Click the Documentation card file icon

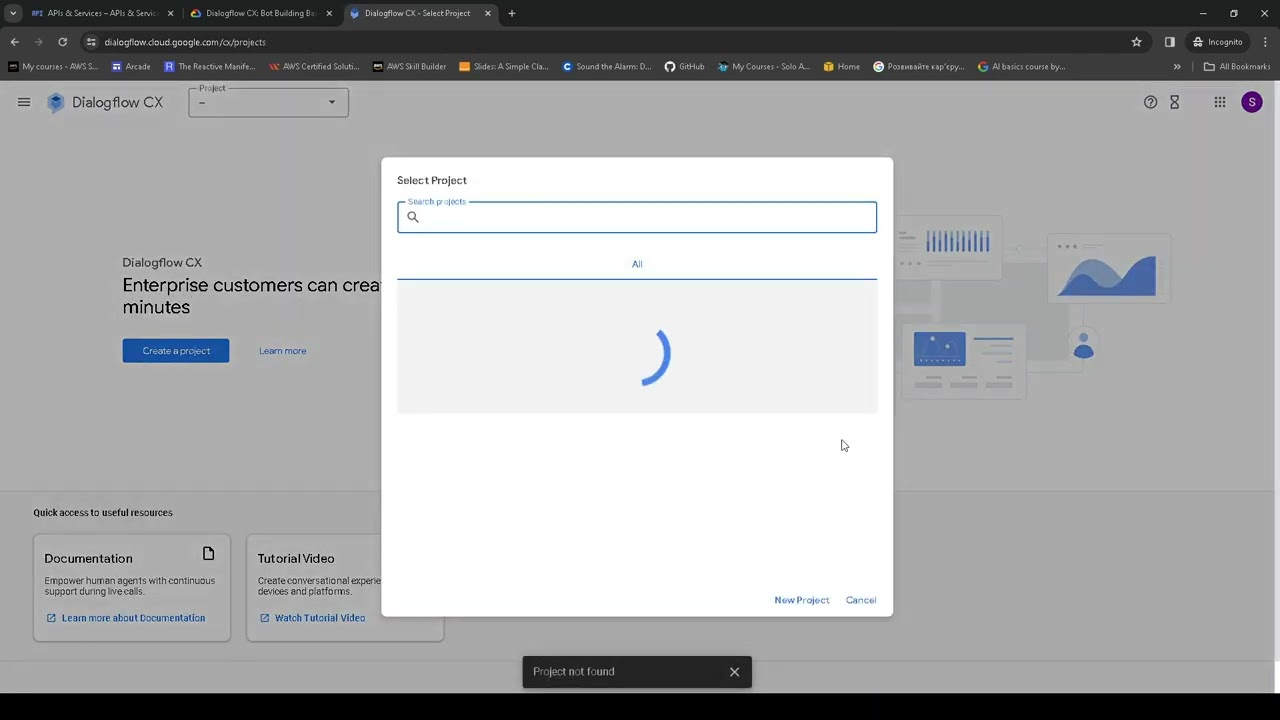[x=208, y=554]
